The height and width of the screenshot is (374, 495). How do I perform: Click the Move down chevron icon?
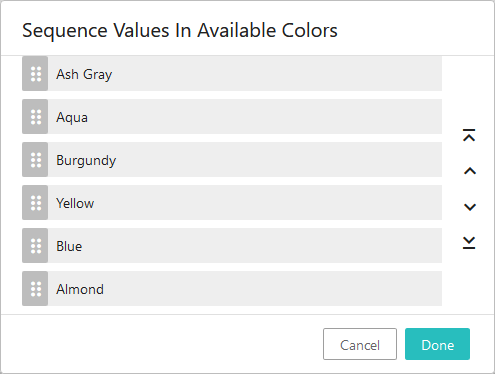470,207
